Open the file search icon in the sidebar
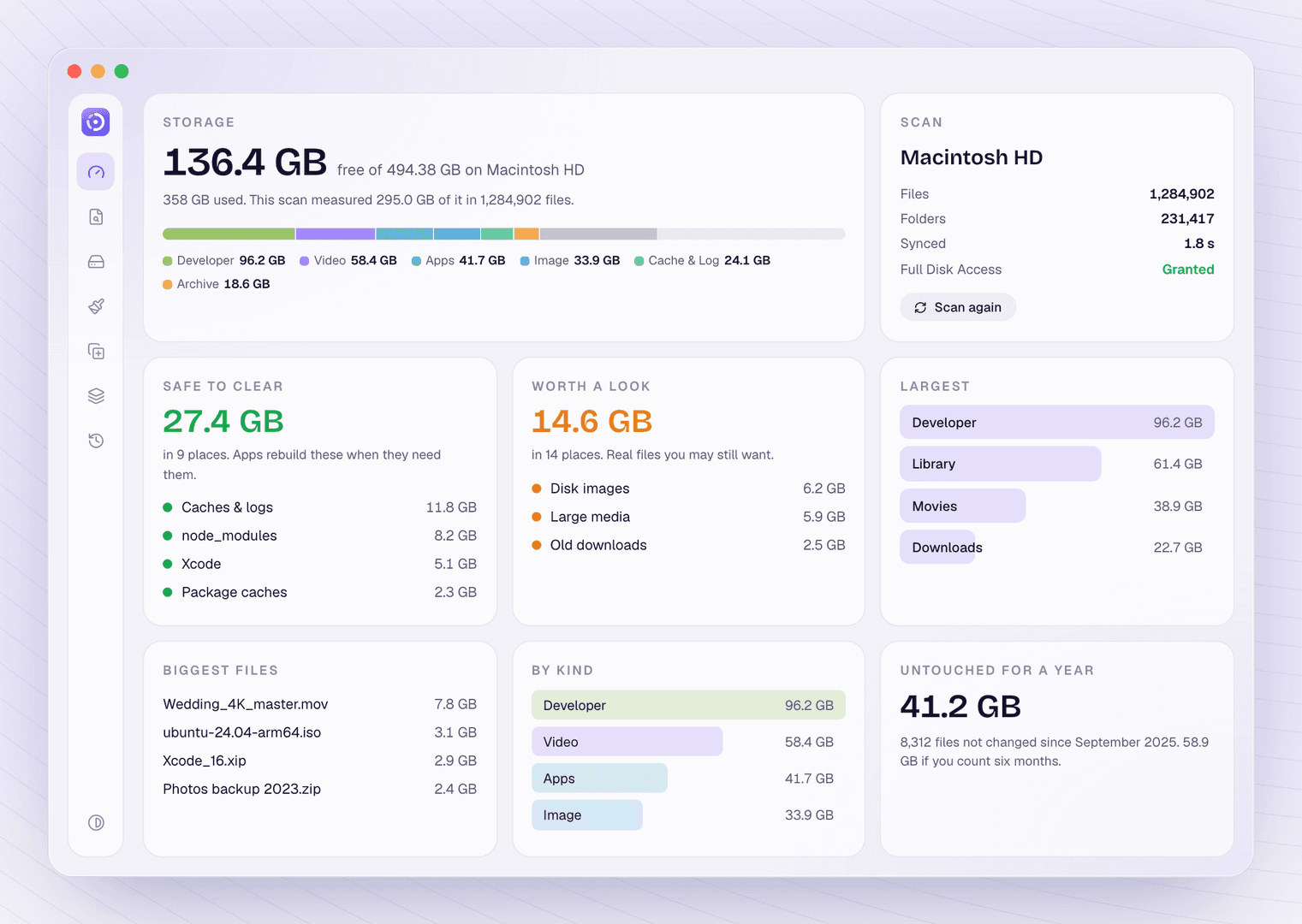 96,217
